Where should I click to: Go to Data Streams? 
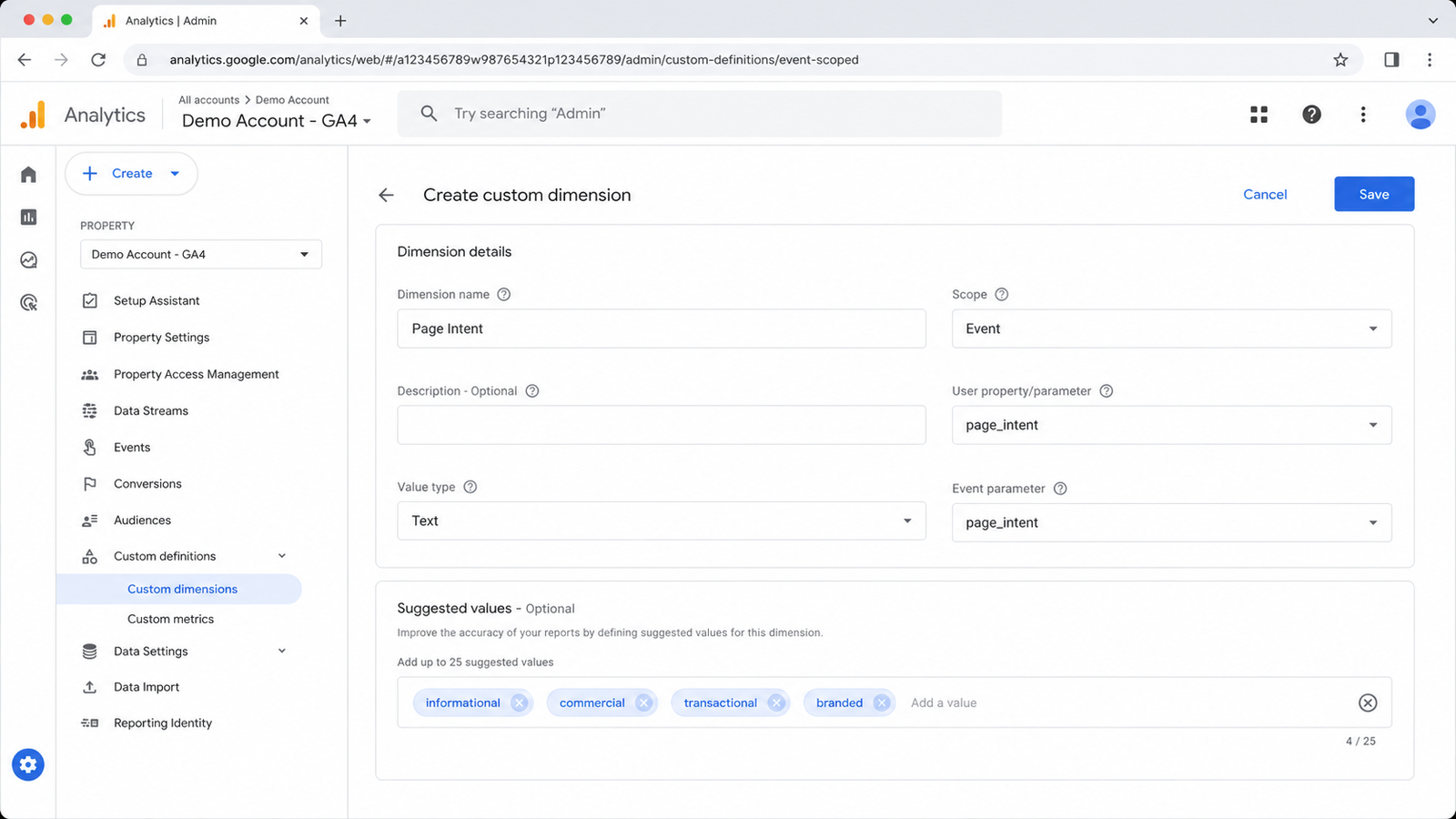click(x=151, y=410)
